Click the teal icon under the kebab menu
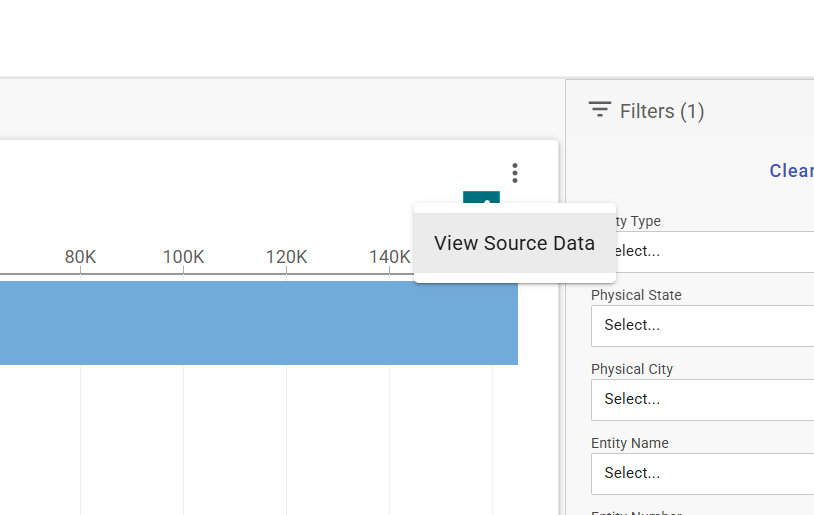Viewport: 814px width, 515px height. click(481, 199)
